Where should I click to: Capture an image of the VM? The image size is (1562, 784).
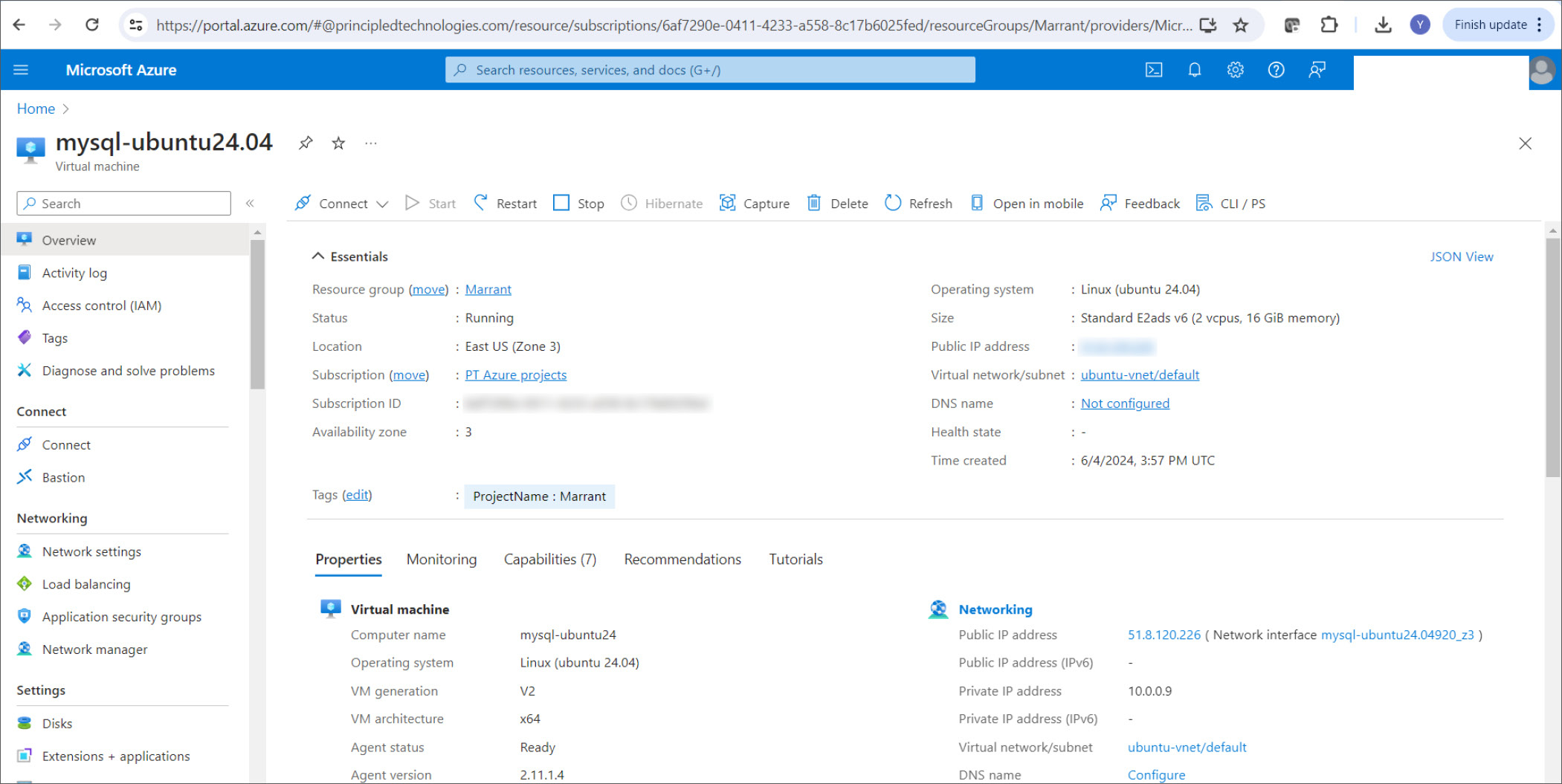pyautogui.click(x=755, y=203)
